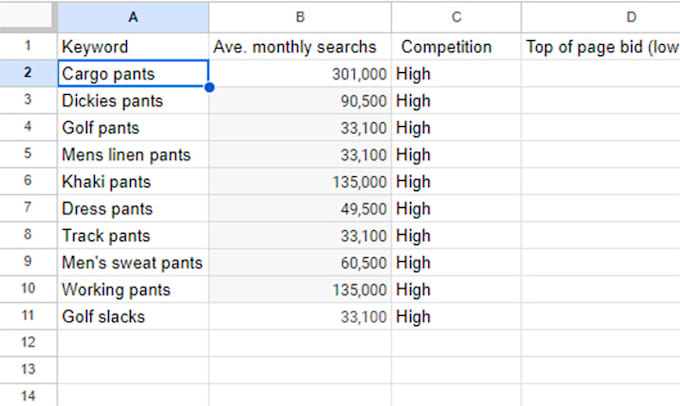Viewport: 680px width, 406px height.
Task: Click the "Keyword" header cell
Action: (x=133, y=46)
